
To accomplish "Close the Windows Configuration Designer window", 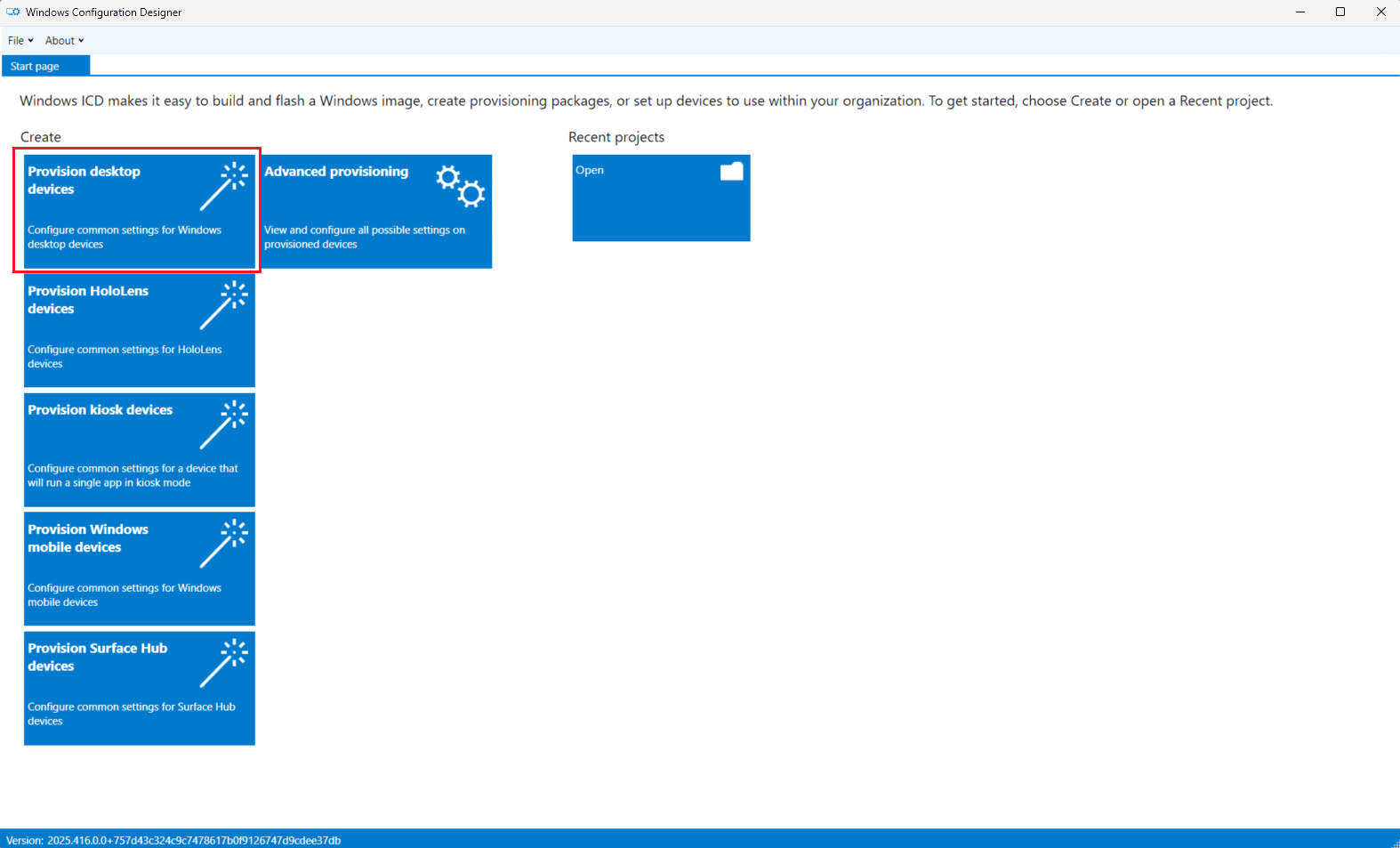I will pyautogui.click(x=1380, y=12).
